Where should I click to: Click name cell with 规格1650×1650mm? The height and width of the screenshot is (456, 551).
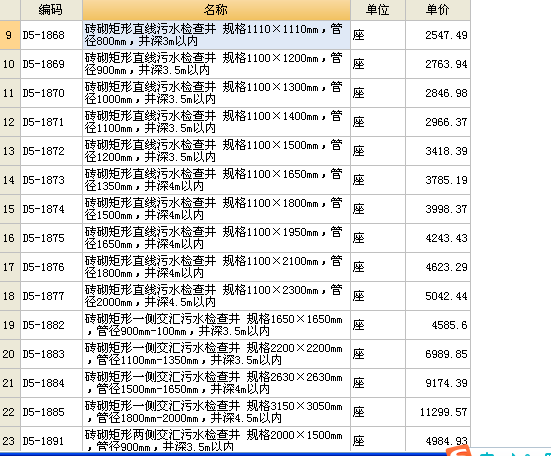point(216,325)
